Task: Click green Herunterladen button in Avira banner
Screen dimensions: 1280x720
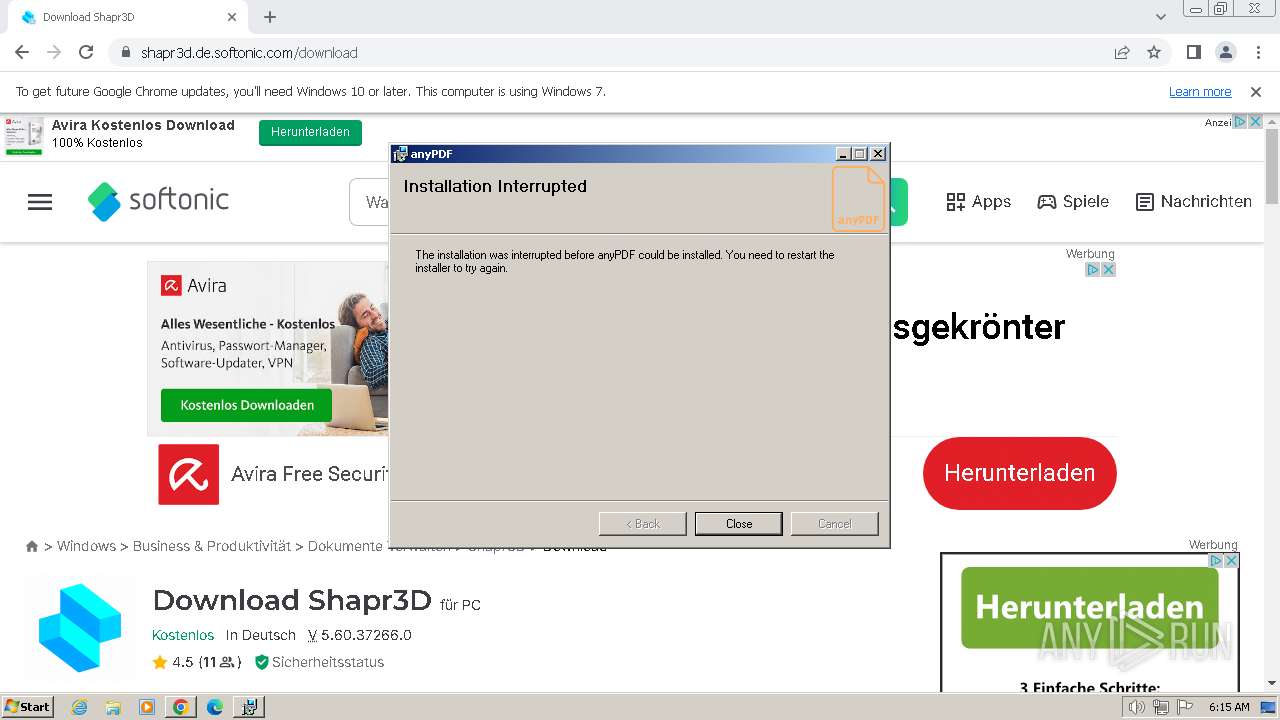Action: pos(310,132)
